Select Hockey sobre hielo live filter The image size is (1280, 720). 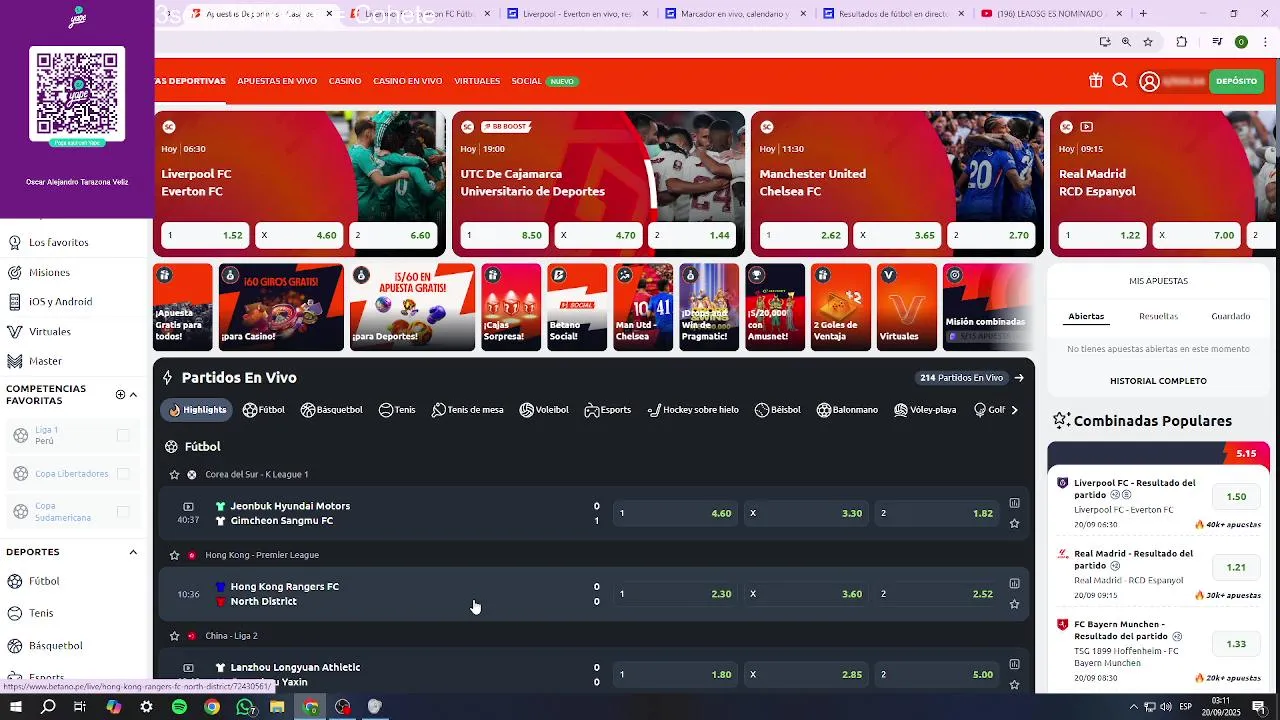pos(693,410)
